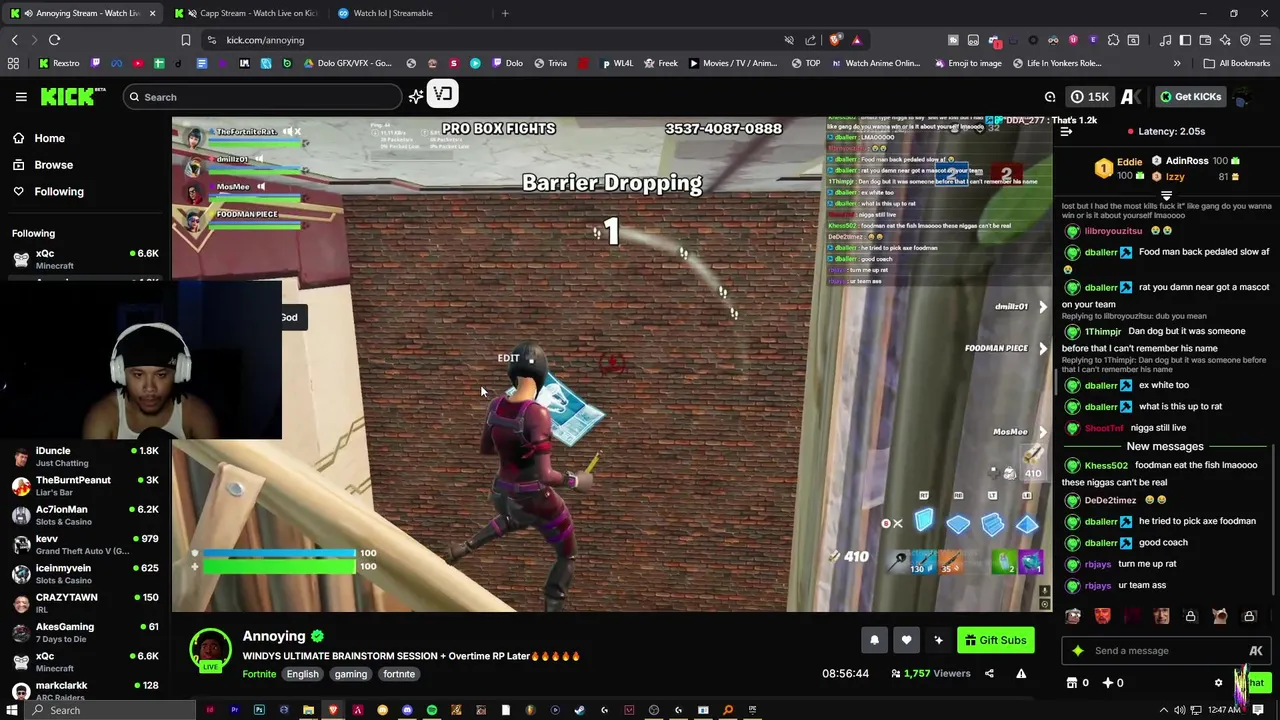
Task: Select the fortnite tag
Action: [x=399, y=674]
